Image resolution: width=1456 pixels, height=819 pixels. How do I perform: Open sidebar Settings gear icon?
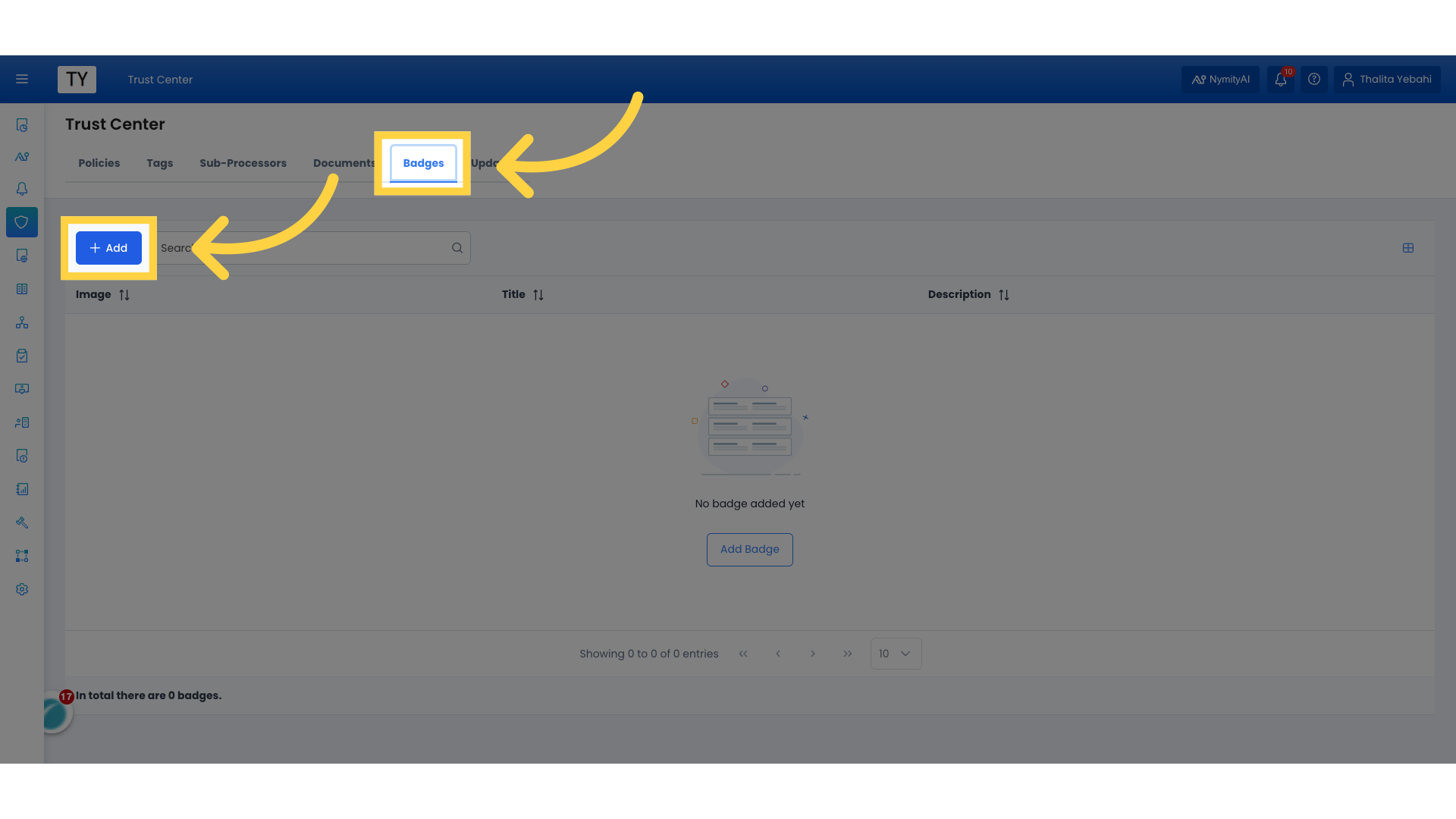[x=21, y=589]
